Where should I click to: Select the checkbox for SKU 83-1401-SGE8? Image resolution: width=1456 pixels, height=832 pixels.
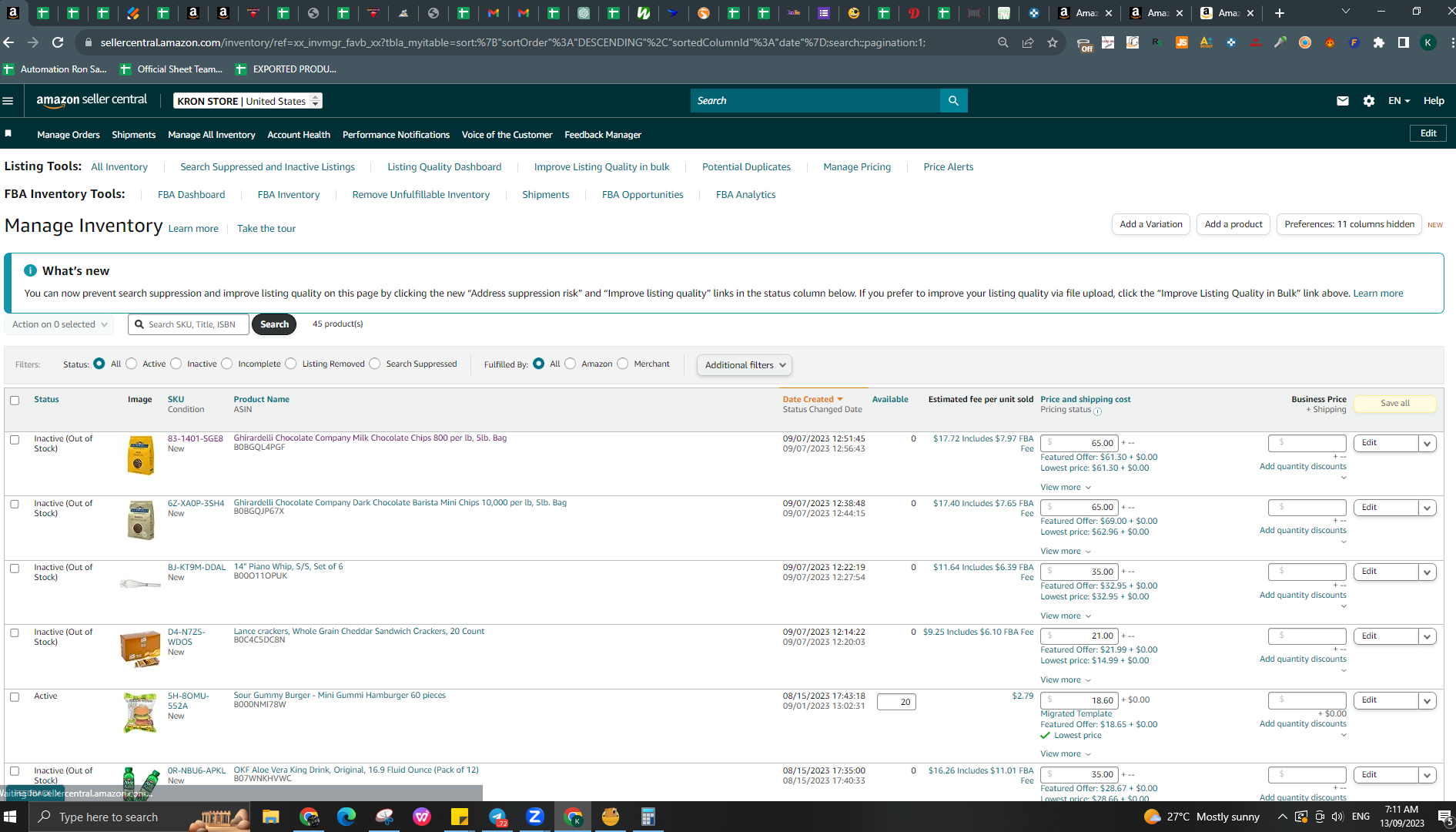coord(15,440)
